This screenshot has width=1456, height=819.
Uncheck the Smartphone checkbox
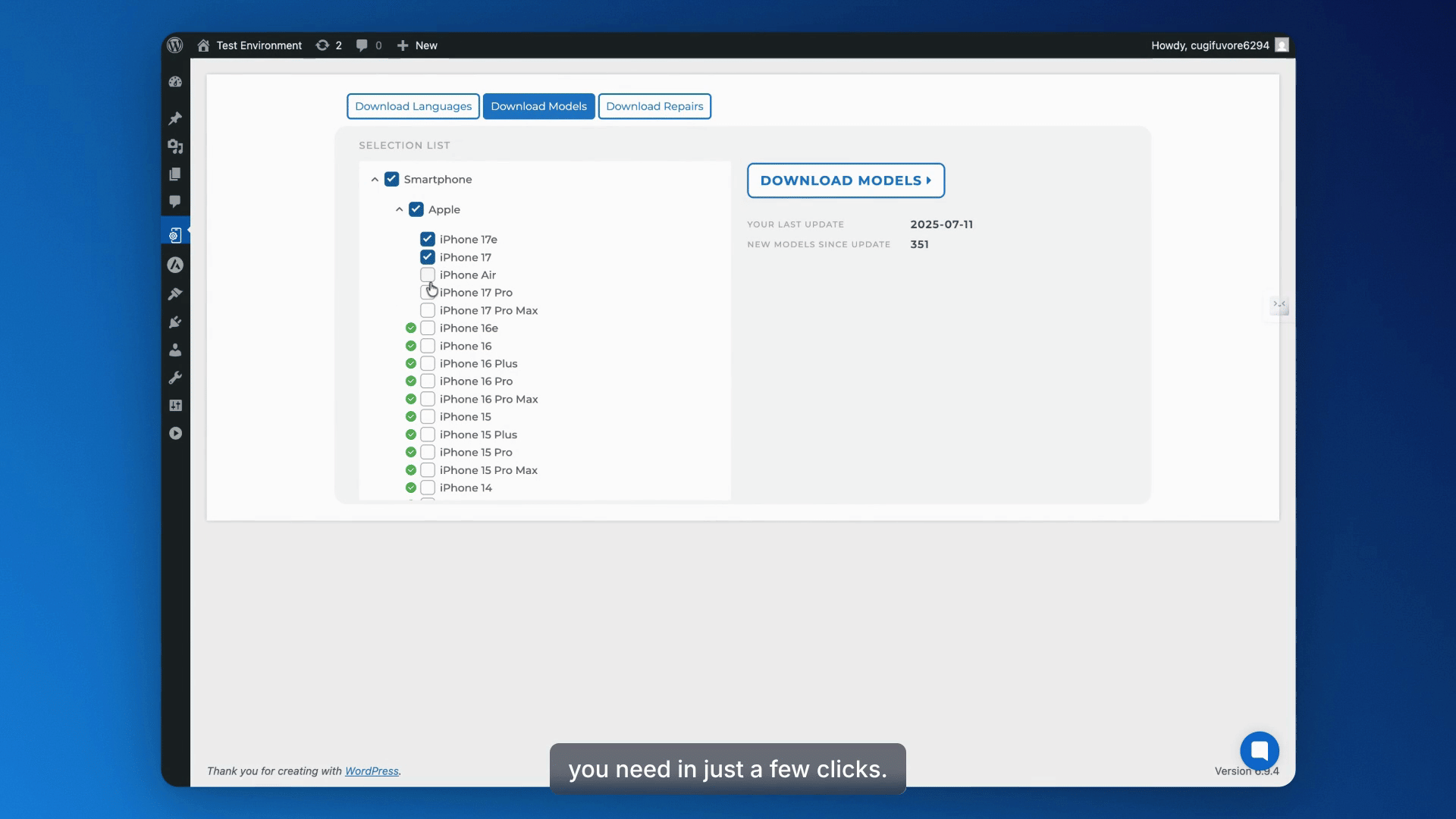[391, 180]
